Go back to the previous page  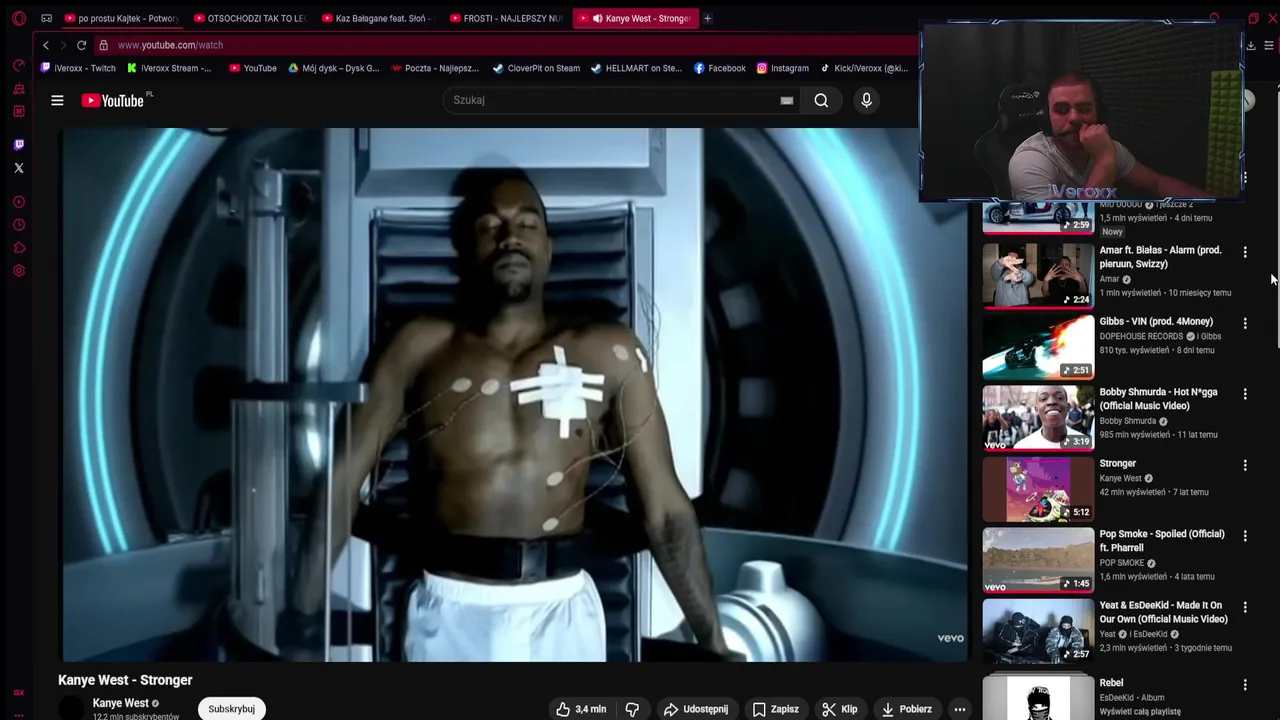click(45, 45)
